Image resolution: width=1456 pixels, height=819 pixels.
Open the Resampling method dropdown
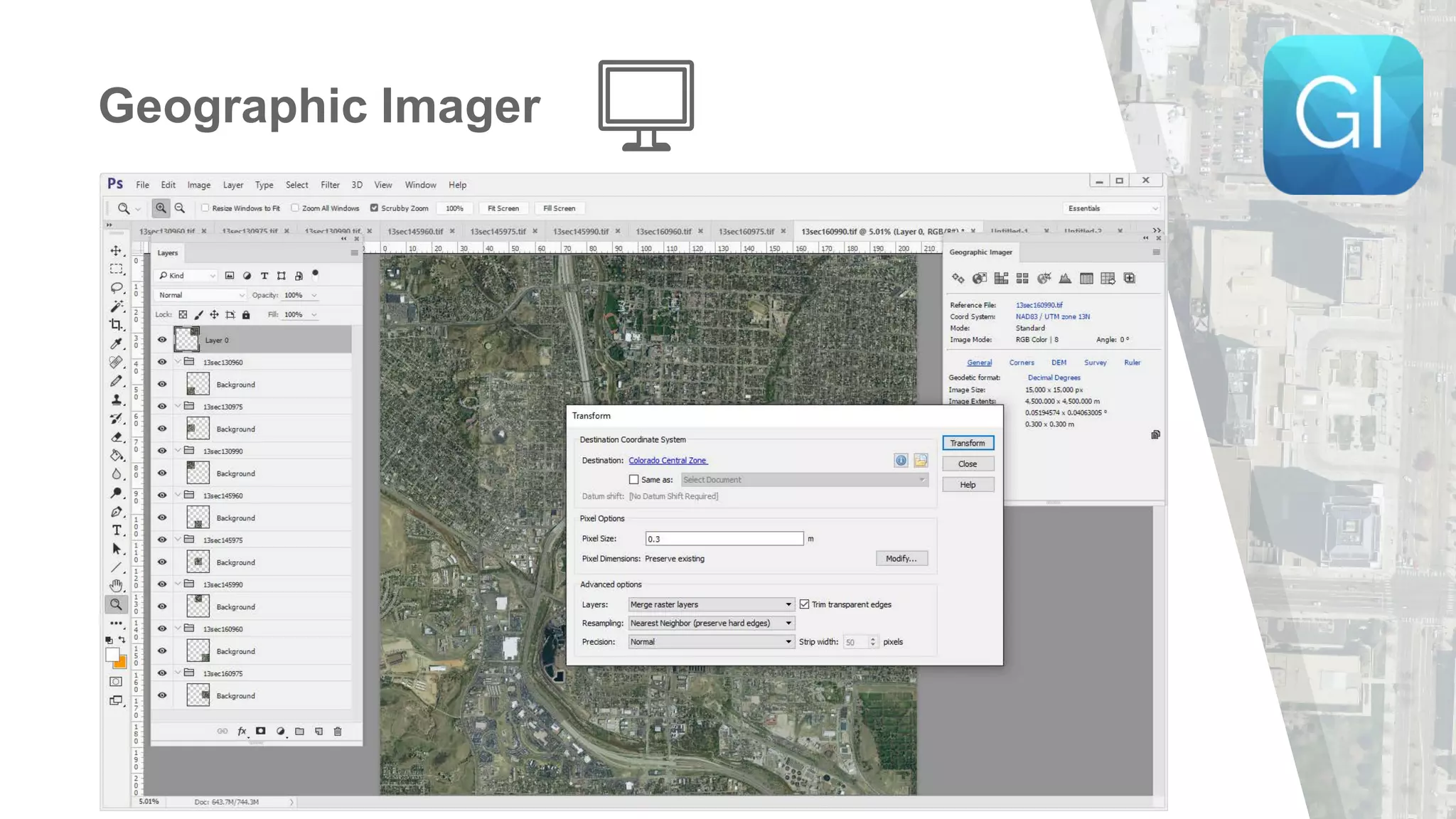[711, 623]
